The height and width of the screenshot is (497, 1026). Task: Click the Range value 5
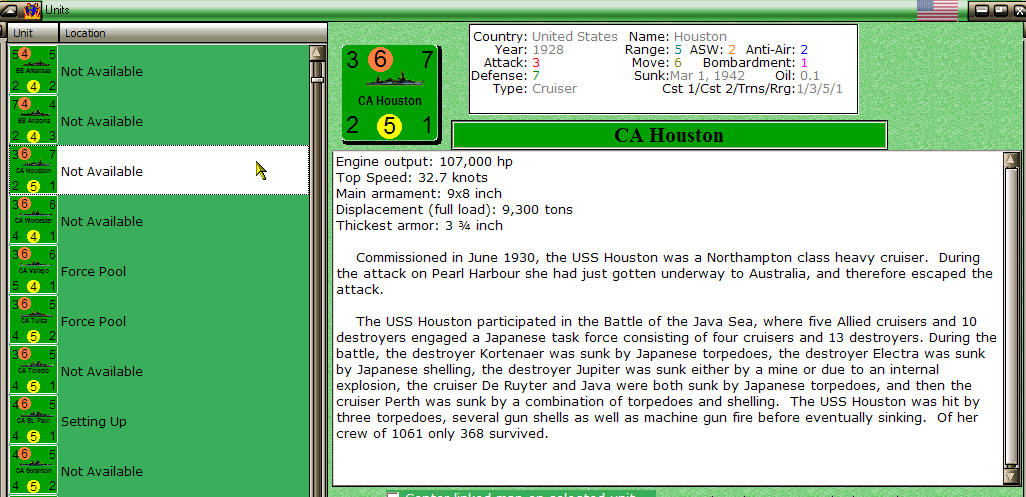click(x=679, y=50)
